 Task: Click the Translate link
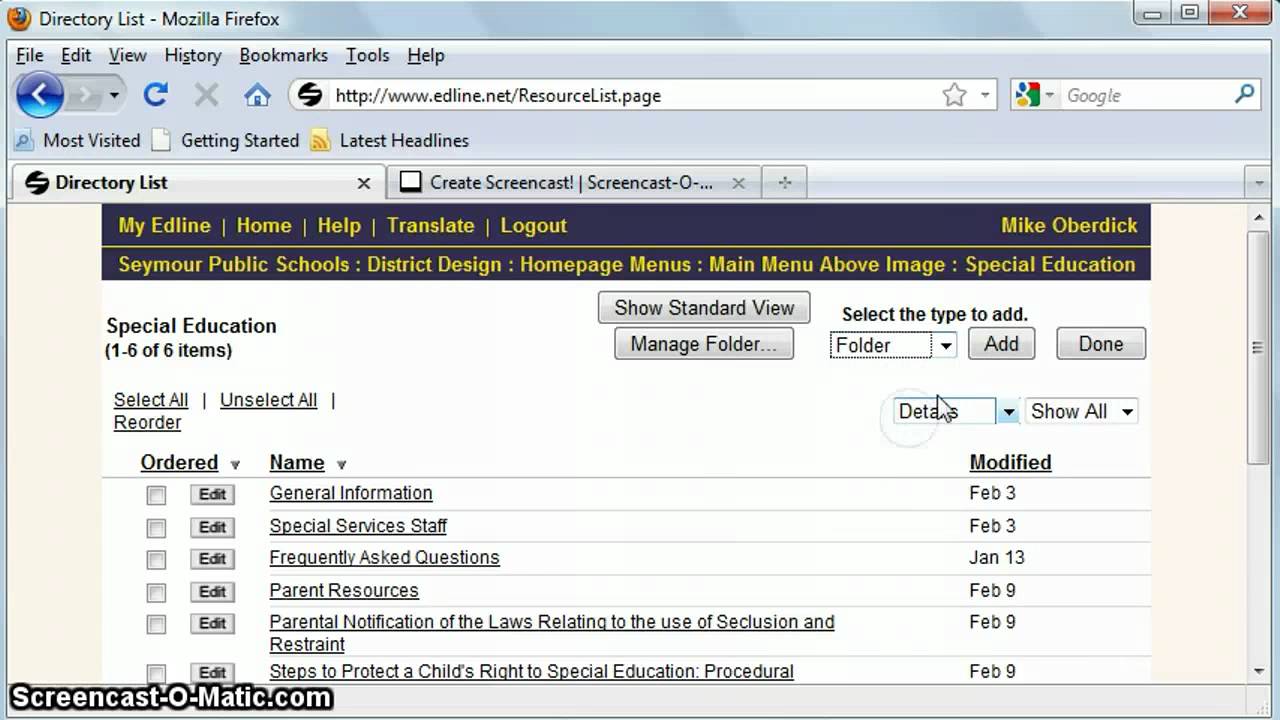click(x=431, y=225)
